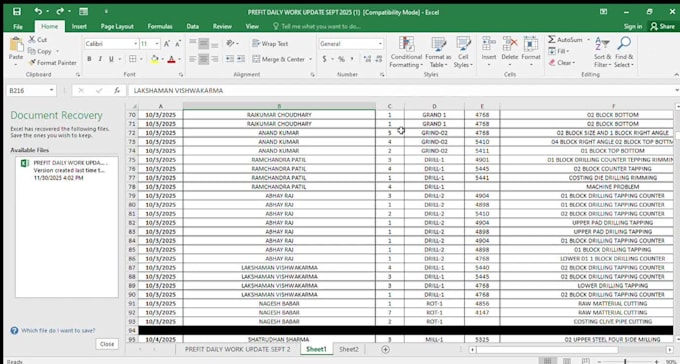
Task: Toggle Align Left
Action: pos(193,59)
